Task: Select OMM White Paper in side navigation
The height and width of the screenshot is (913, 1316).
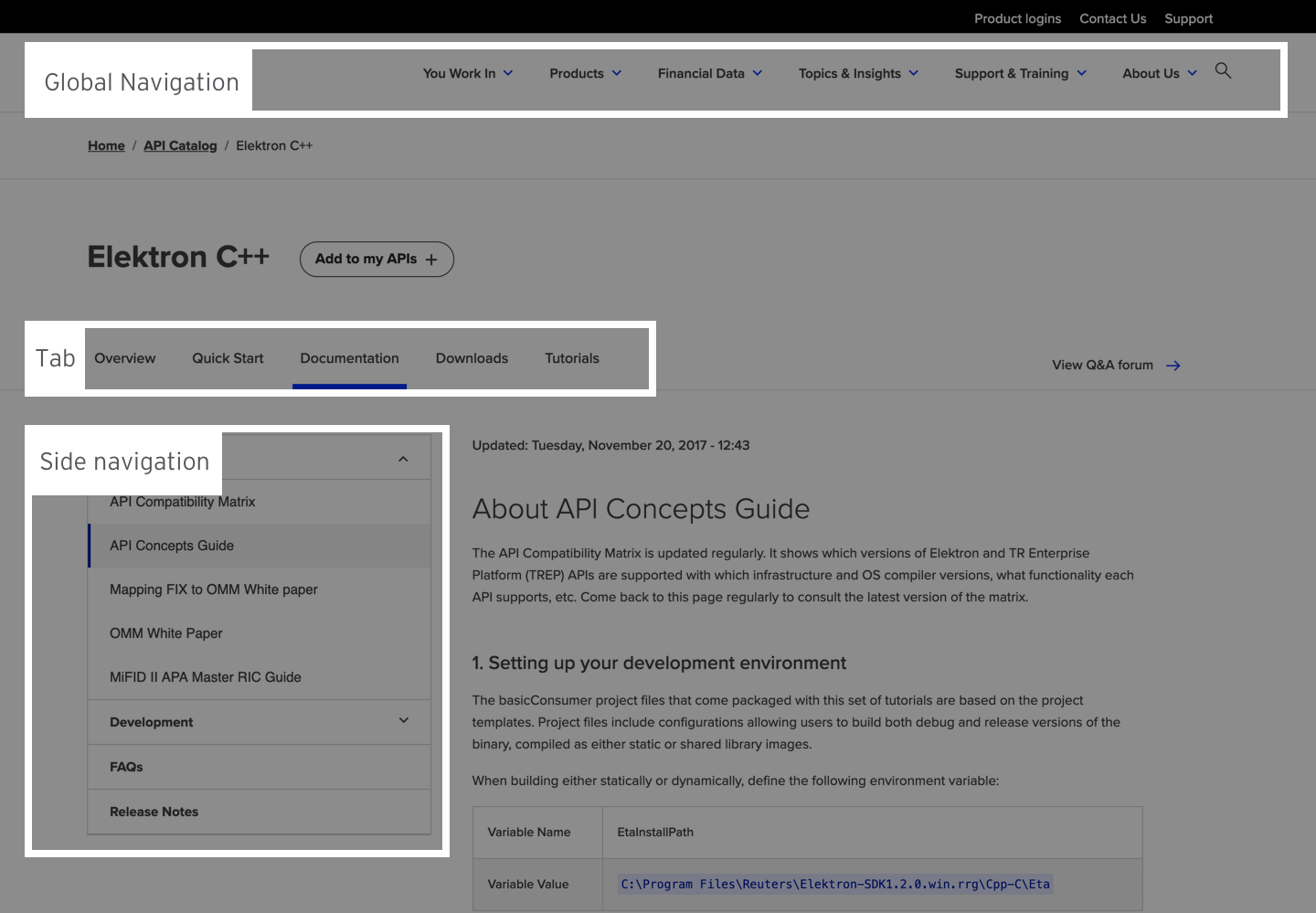Action: coord(166,633)
